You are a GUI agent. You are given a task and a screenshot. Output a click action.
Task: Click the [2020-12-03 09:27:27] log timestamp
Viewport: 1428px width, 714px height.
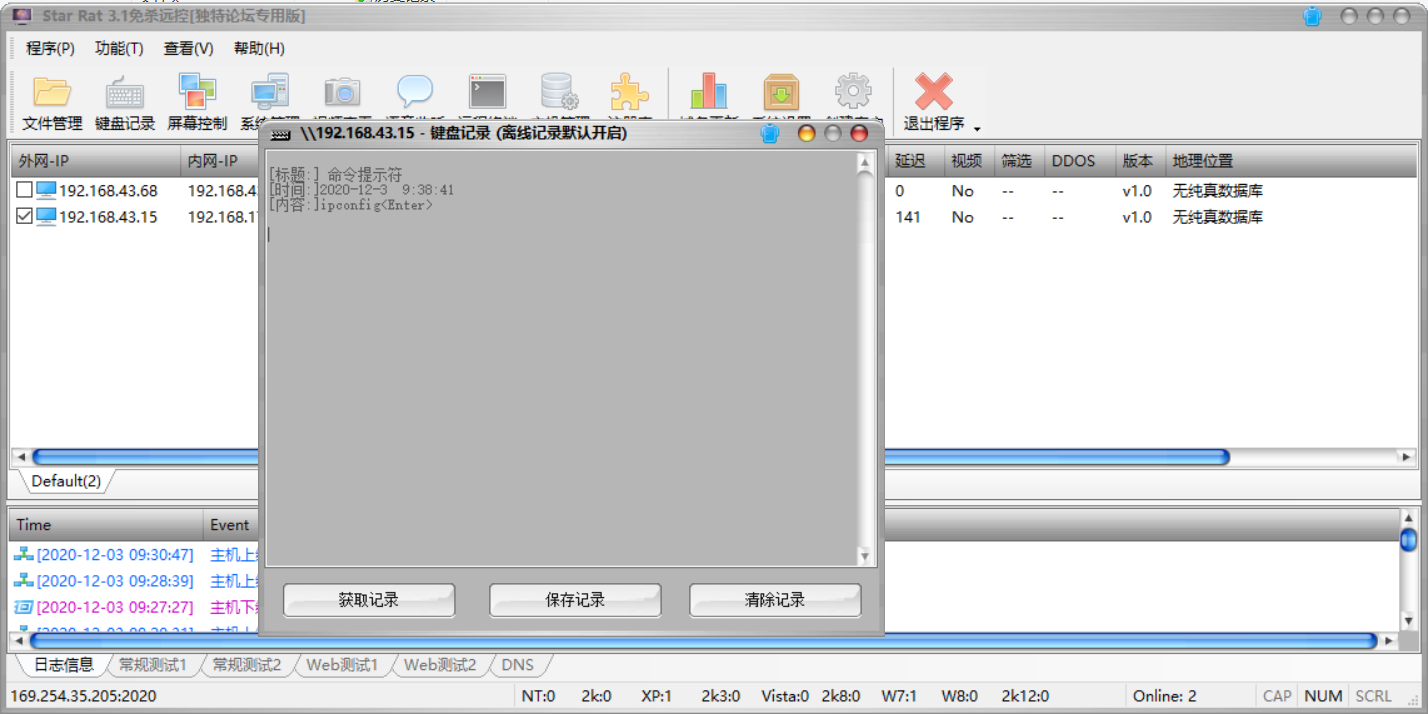(115, 607)
